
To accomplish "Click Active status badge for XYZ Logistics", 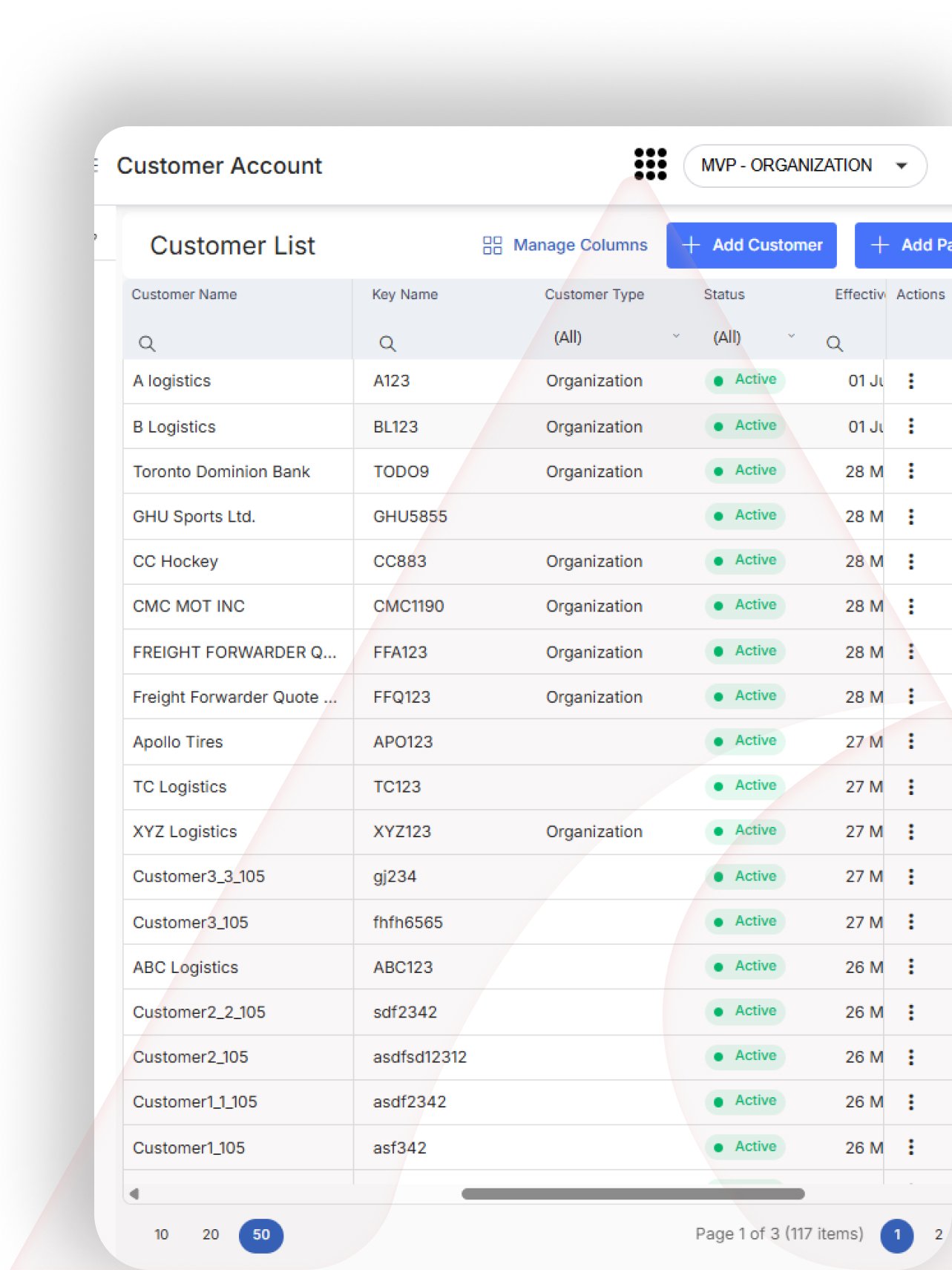I will pos(745,831).
